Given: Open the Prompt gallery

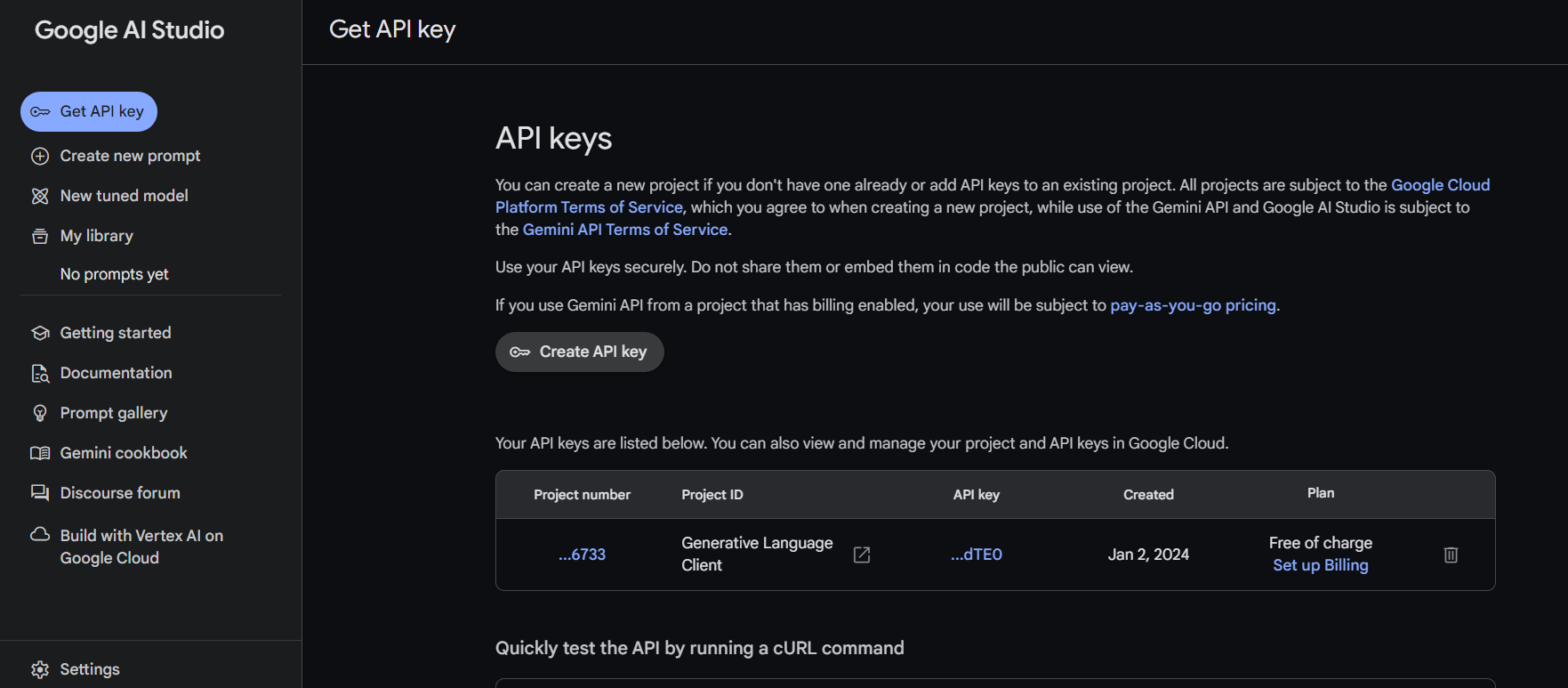Looking at the screenshot, I should point(114,413).
